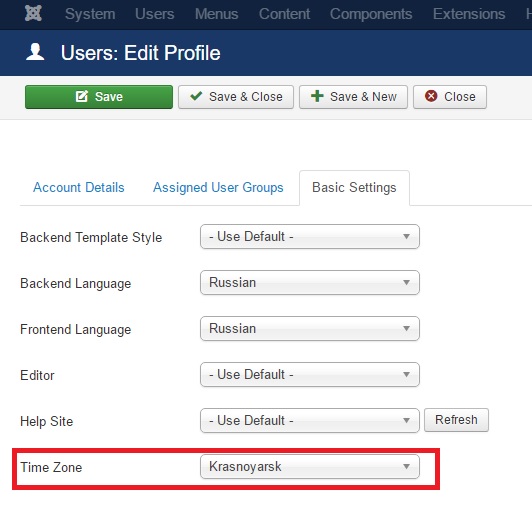Switch to Account Details tab
This screenshot has width=532, height=513.
point(79,188)
